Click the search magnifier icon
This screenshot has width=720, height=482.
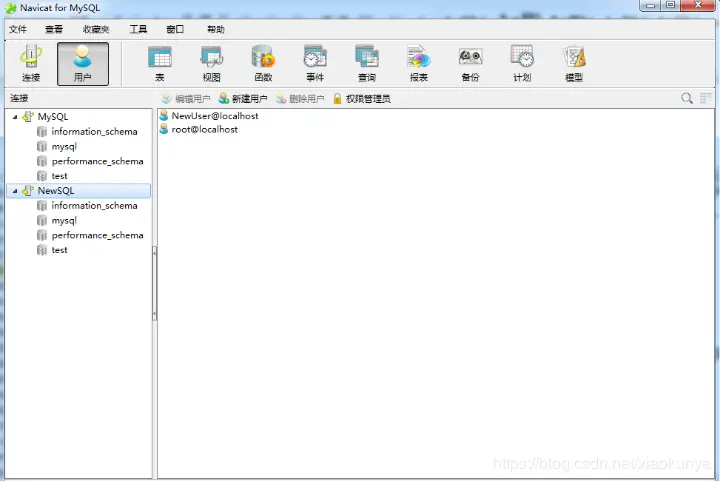687,98
